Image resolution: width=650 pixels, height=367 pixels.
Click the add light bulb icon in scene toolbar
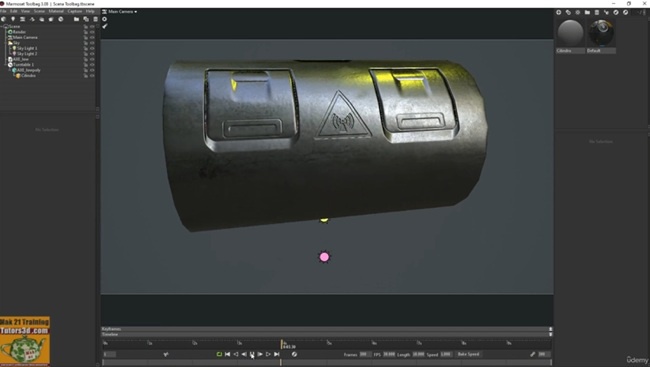tap(13, 19)
